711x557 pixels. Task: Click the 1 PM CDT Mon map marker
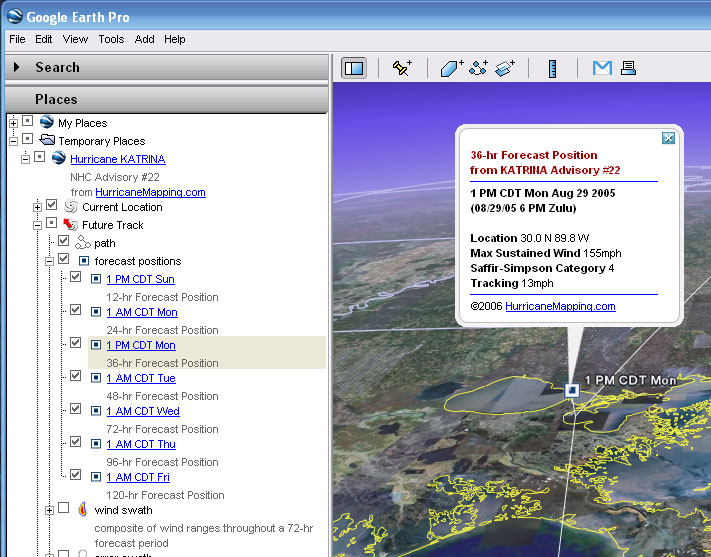pos(572,390)
